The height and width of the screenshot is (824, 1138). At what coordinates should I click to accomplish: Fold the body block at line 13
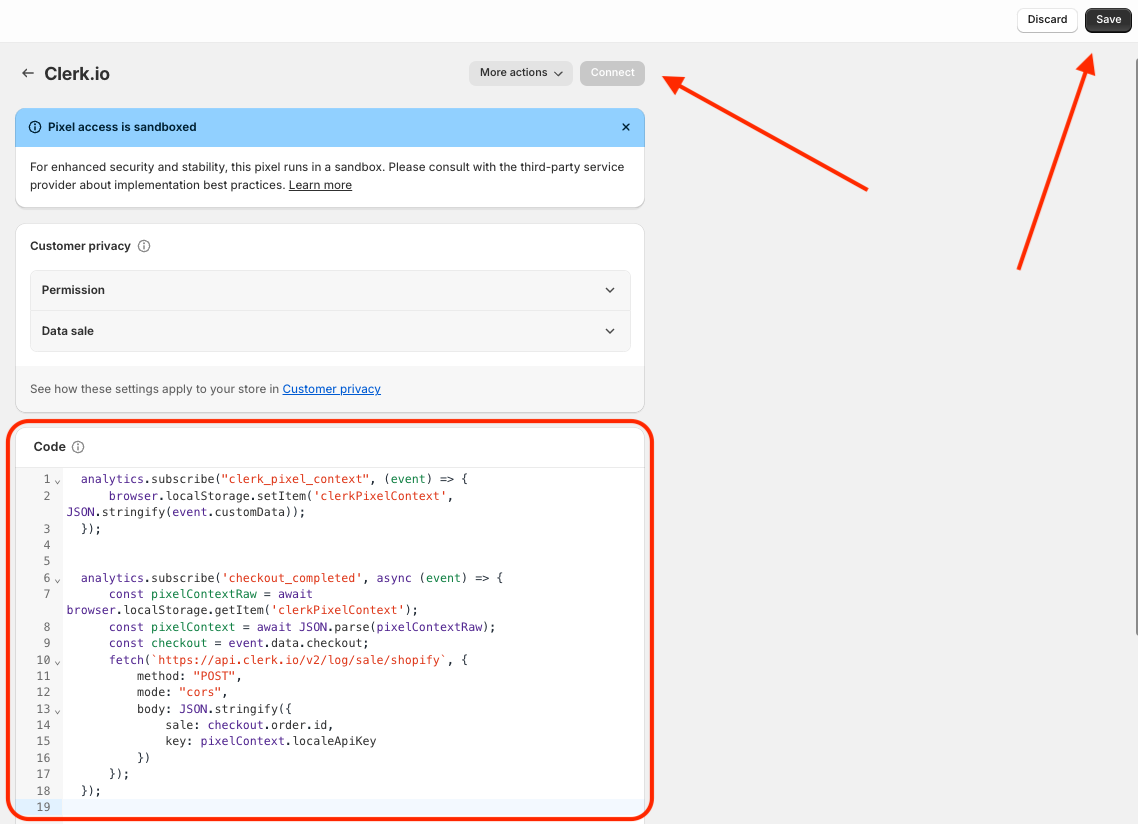[58, 710]
